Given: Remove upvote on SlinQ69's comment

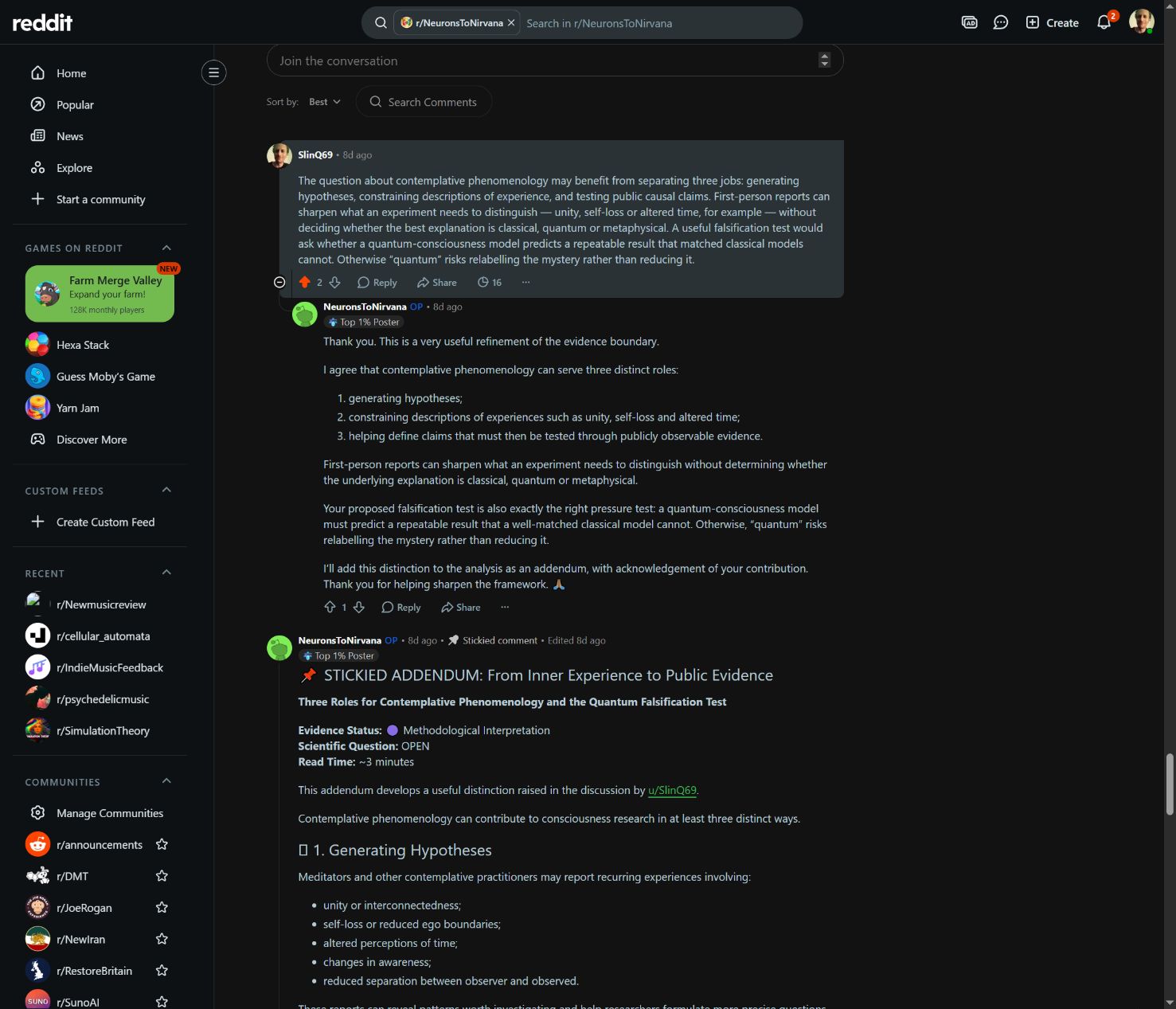Looking at the screenshot, I should coord(305,282).
